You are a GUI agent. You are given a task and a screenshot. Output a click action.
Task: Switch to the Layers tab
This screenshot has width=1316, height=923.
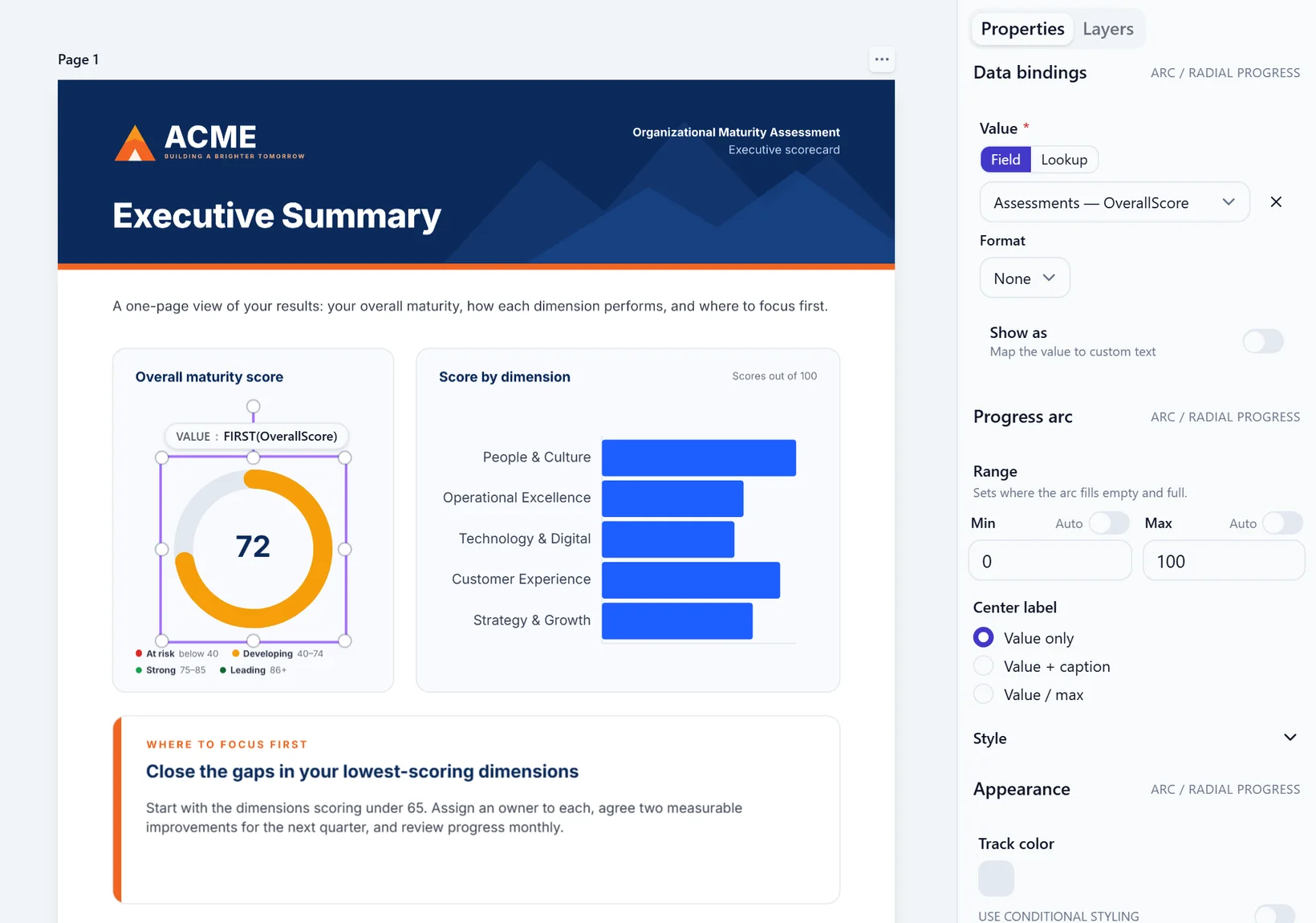tap(1107, 29)
